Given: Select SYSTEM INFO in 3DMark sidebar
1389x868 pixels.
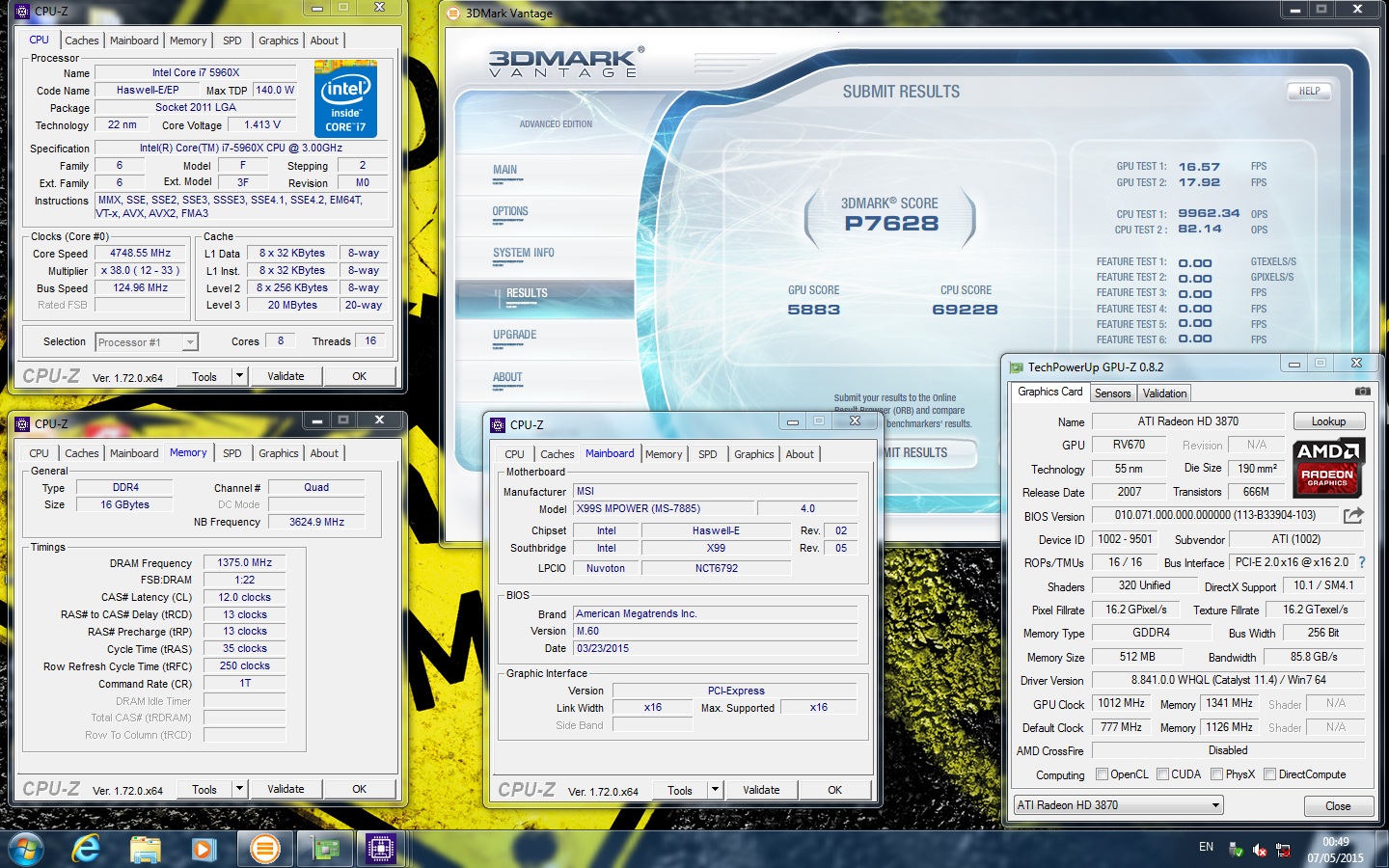Looking at the screenshot, I should click(524, 253).
